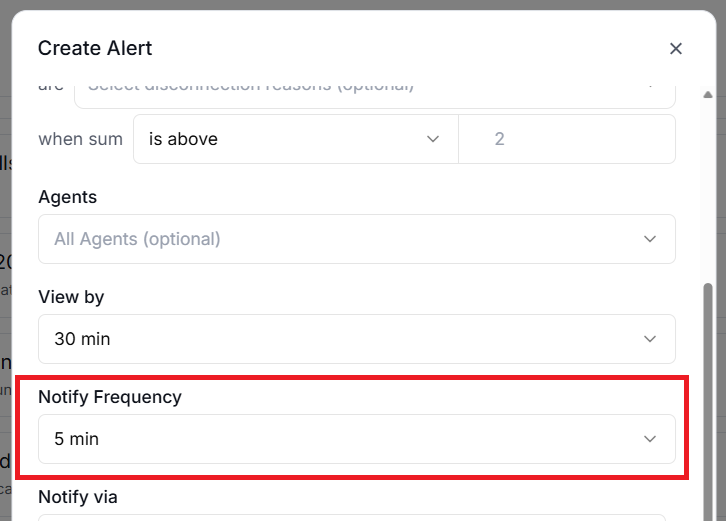Click chevron arrow in the Agents field
The image size is (726, 521).
point(650,239)
